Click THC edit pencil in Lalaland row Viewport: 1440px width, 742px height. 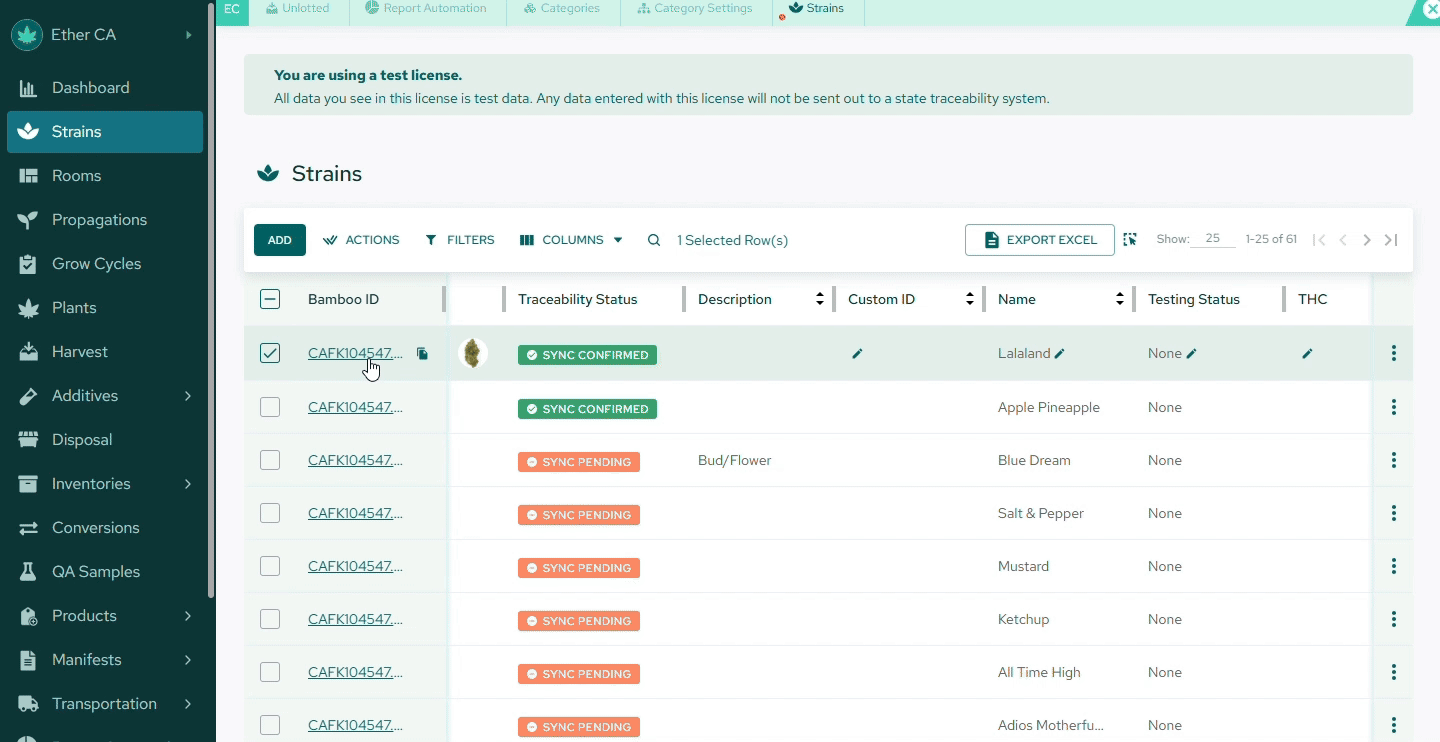pyautogui.click(x=1307, y=354)
